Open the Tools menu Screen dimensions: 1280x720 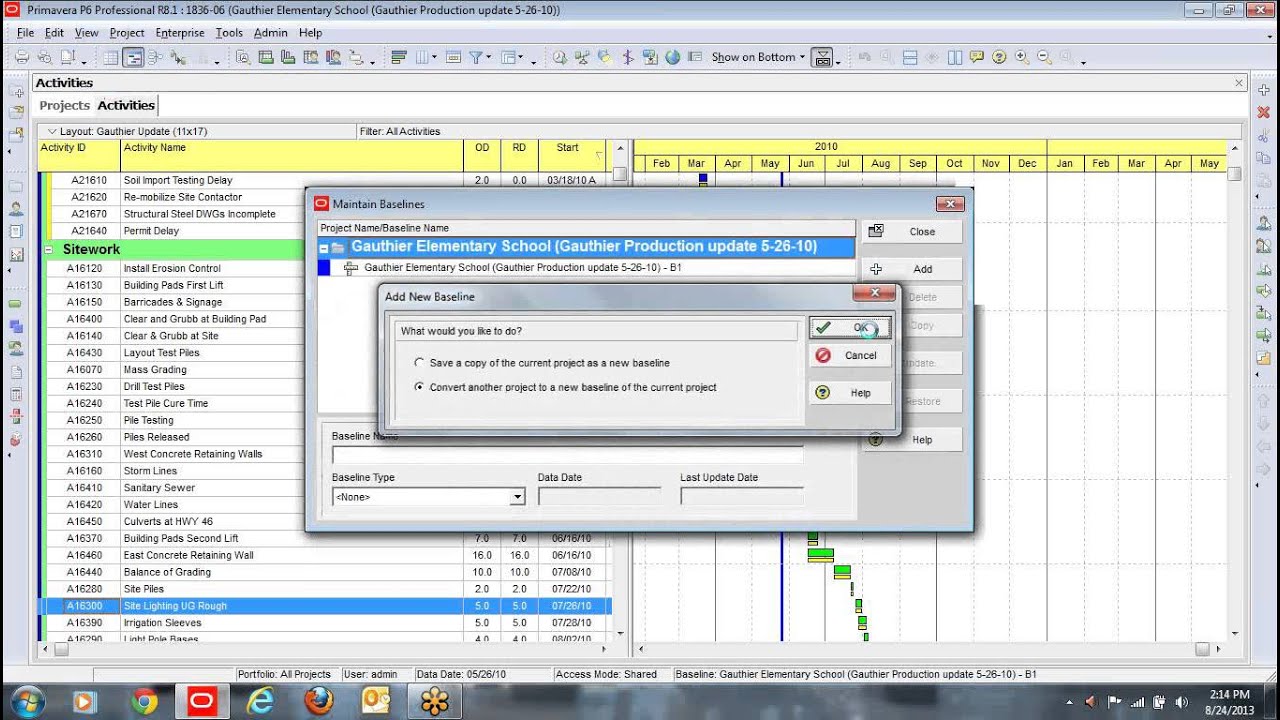click(229, 33)
